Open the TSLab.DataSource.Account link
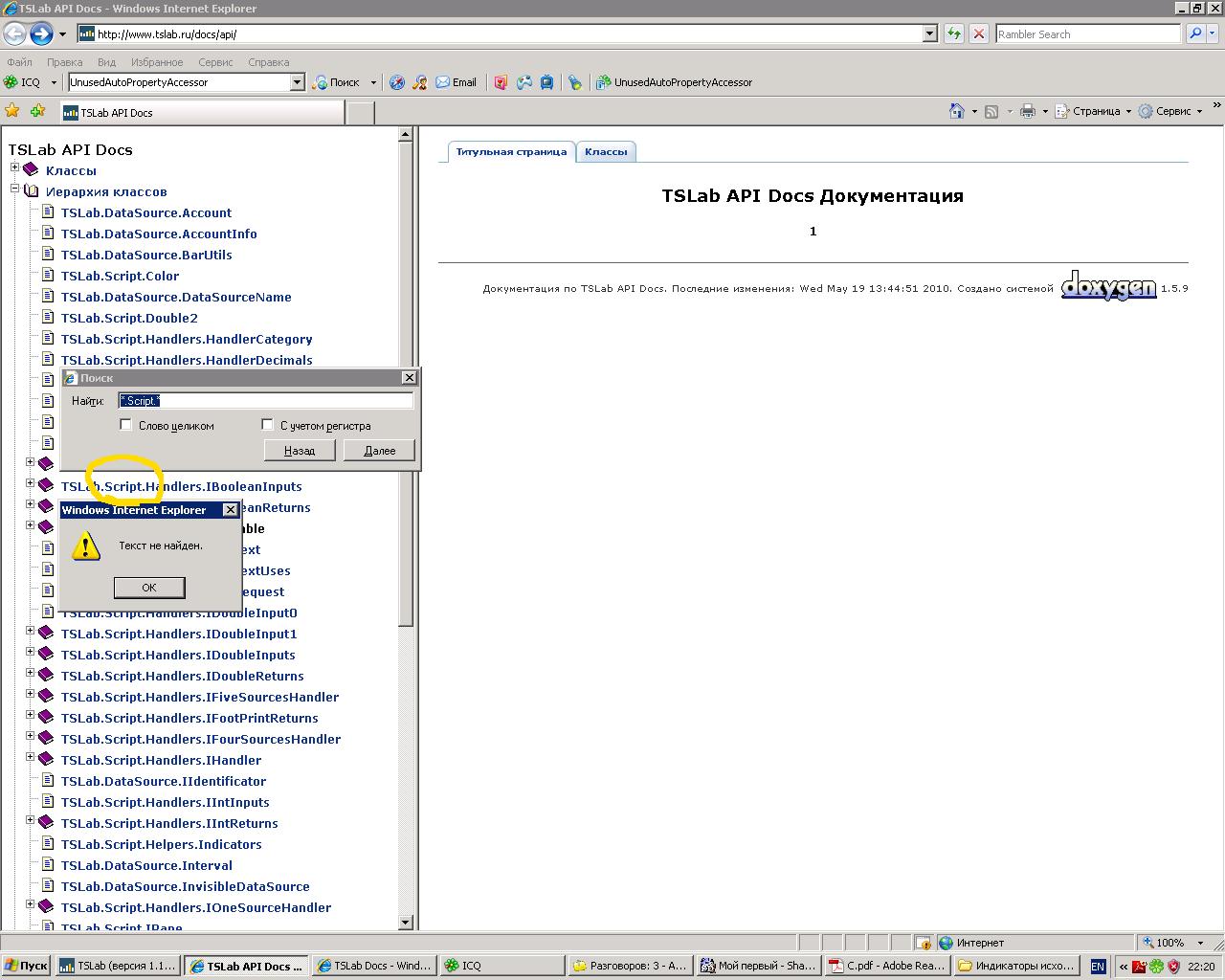 (146, 212)
